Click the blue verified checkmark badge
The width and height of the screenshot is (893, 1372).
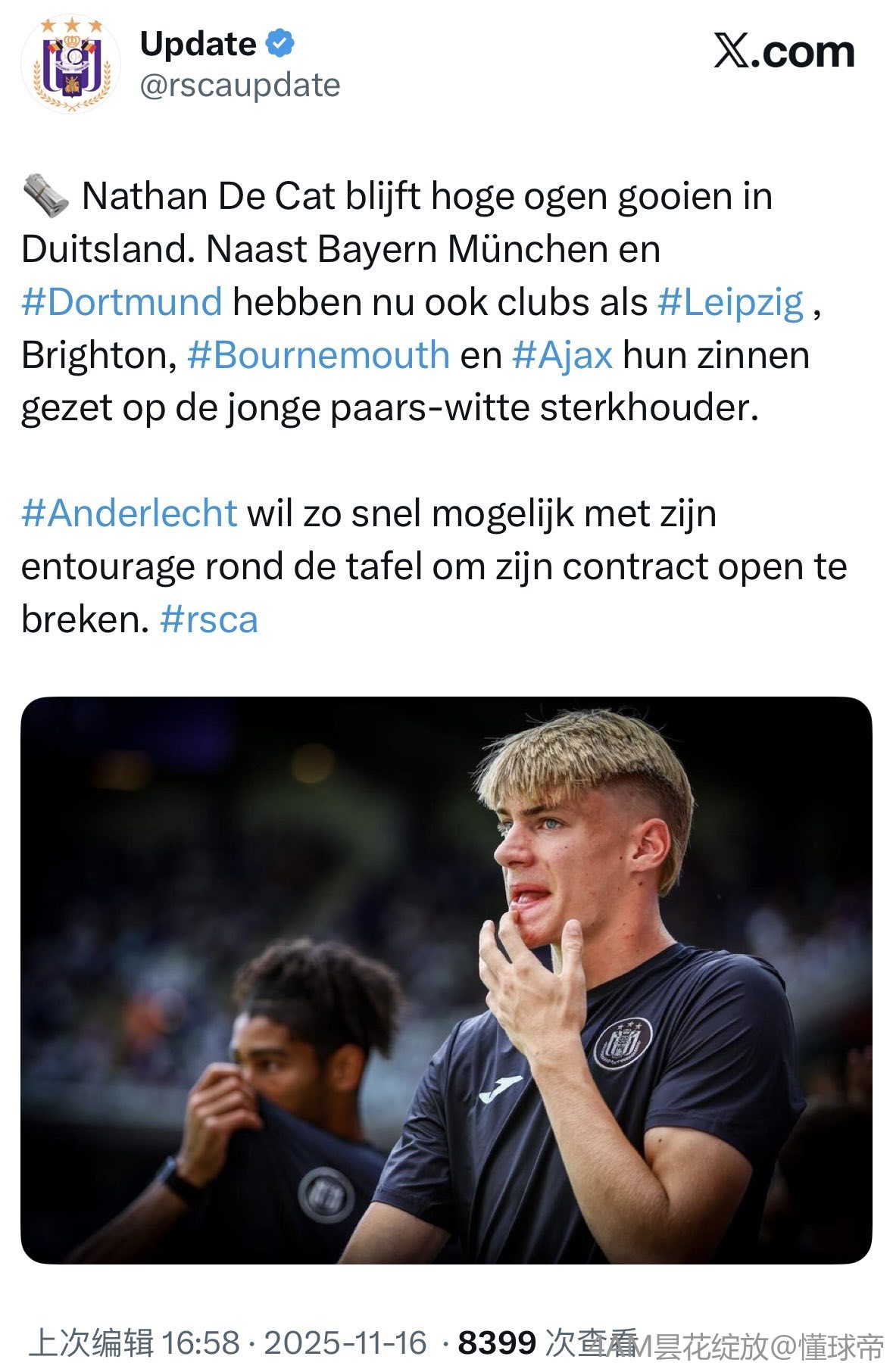click(280, 44)
